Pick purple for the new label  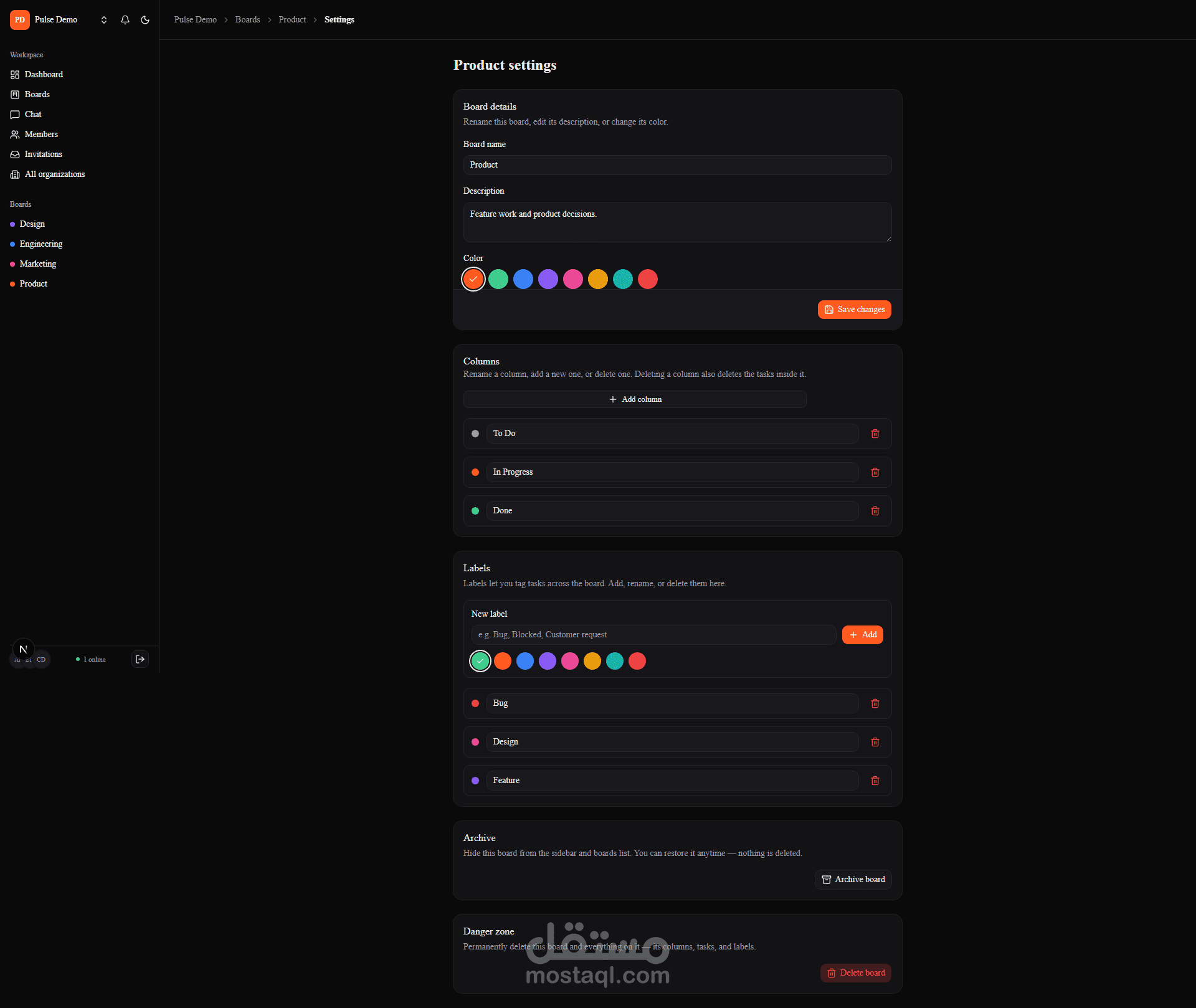548,661
